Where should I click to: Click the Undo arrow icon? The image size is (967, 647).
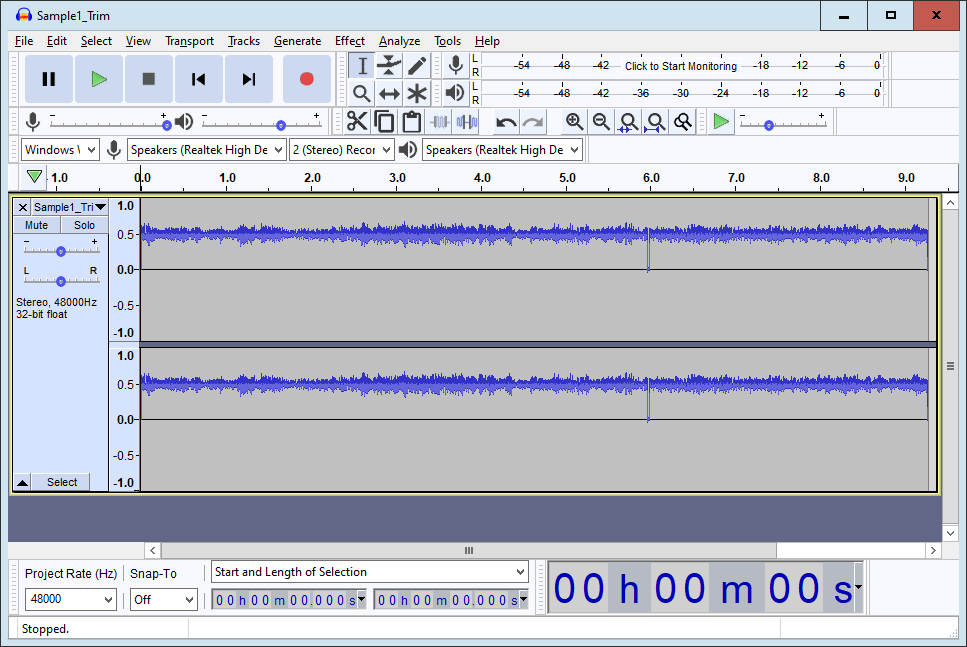[x=506, y=122]
